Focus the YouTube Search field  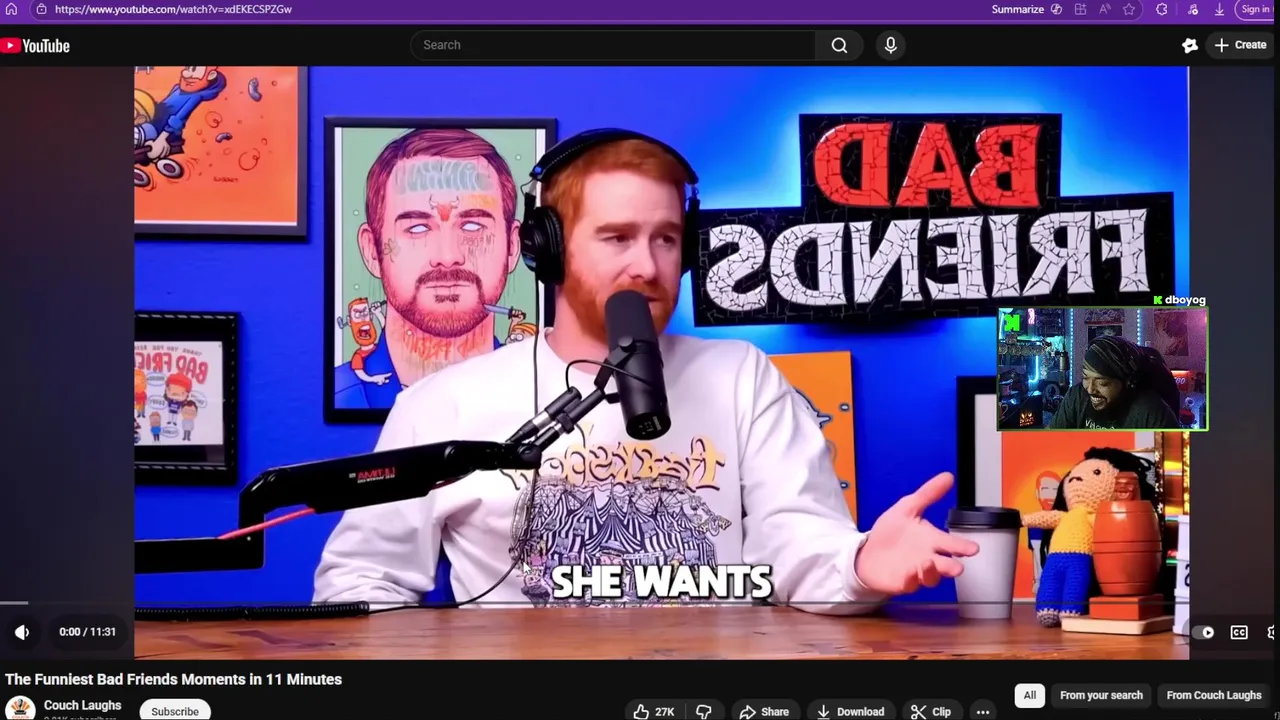pyautogui.click(x=613, y=45)
